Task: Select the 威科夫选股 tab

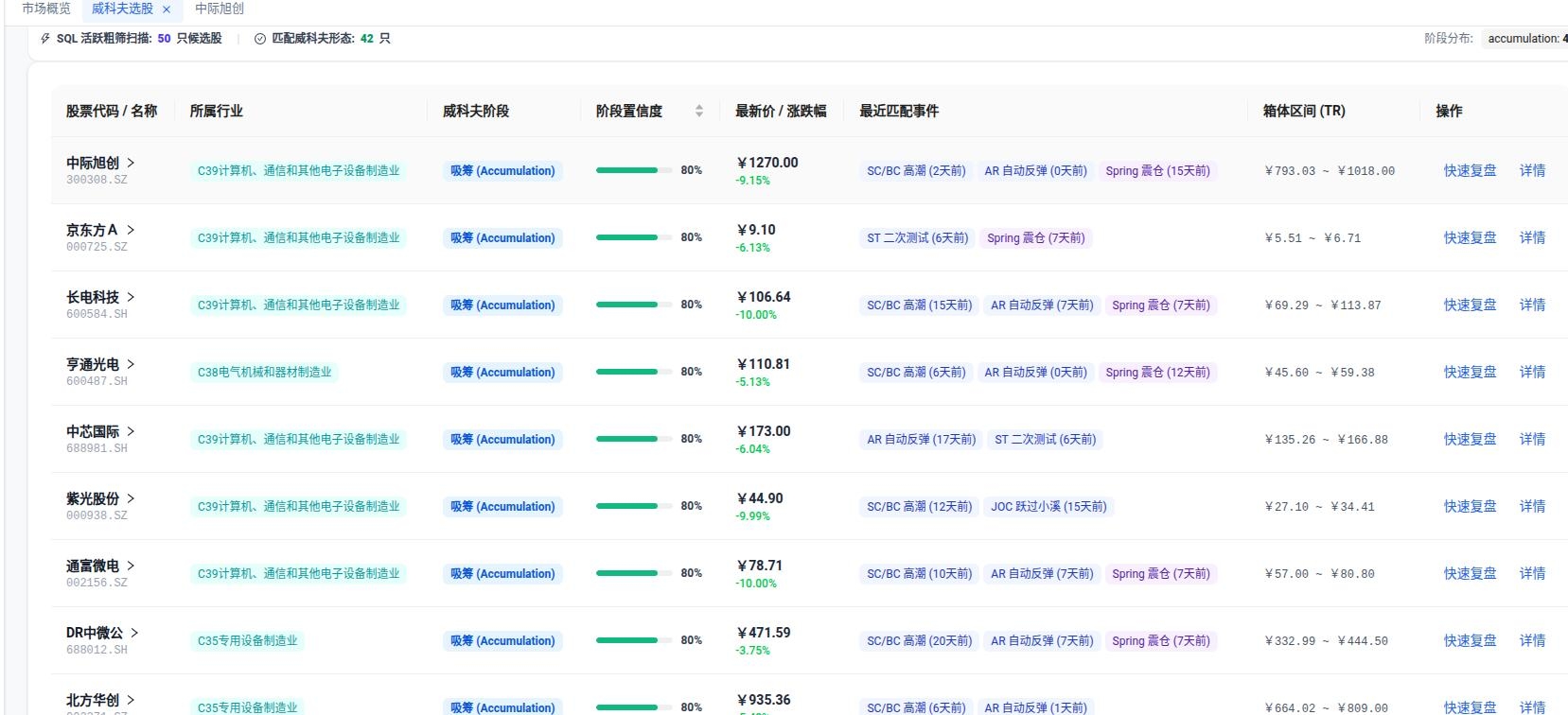Action: [122, 9]
